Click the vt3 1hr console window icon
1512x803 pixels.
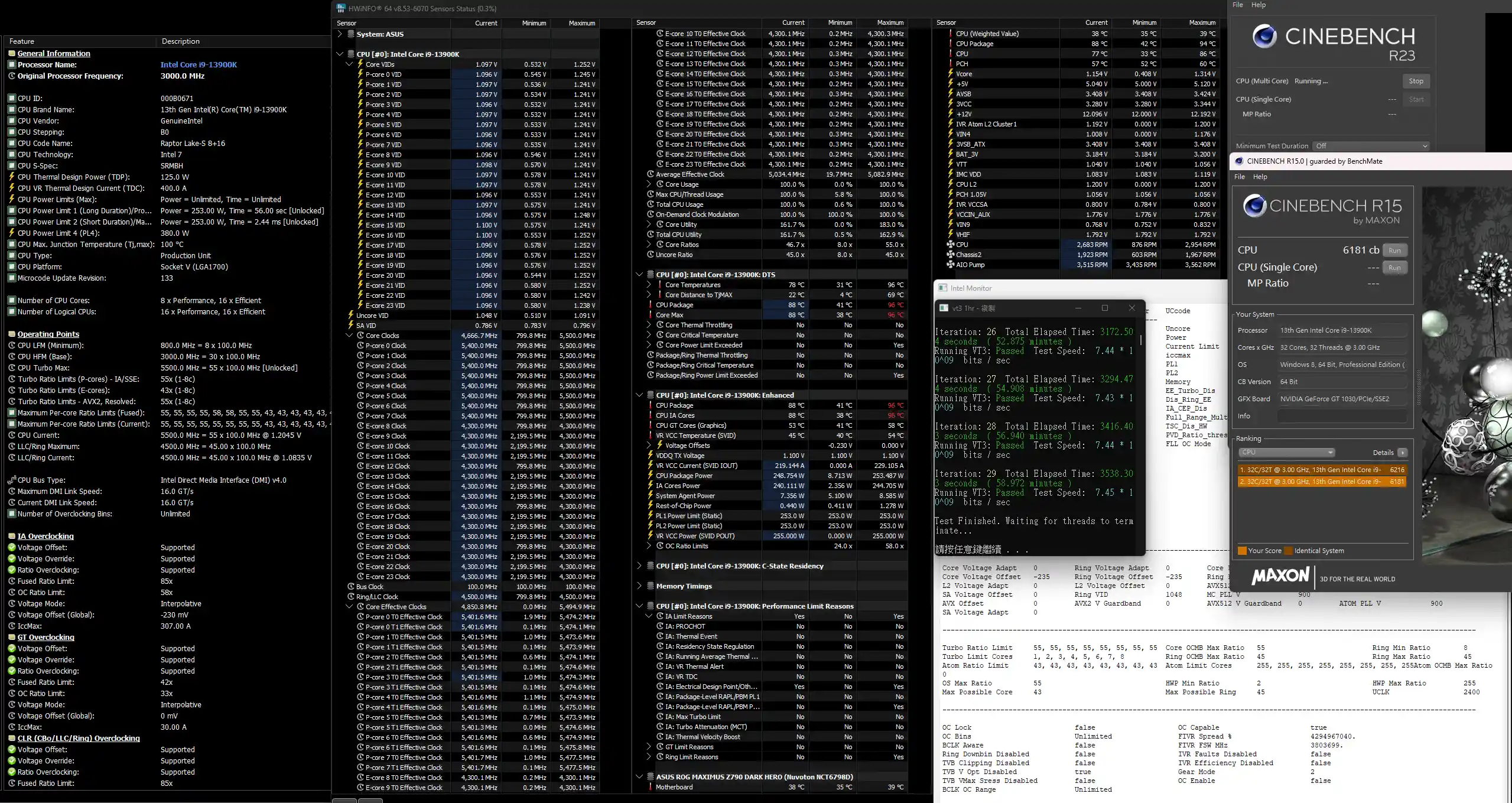pyautogui.click(x=944, y=308)
